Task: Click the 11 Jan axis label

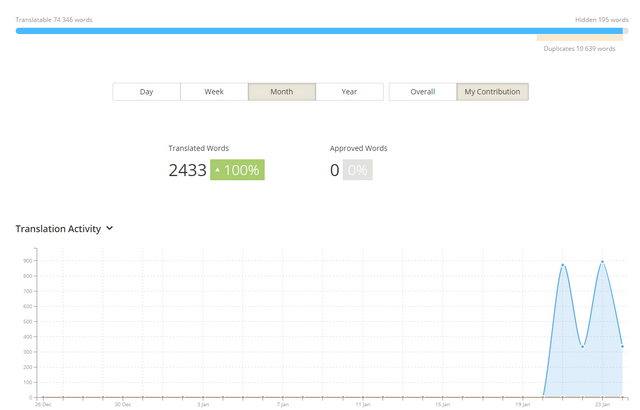Action: 363,404
